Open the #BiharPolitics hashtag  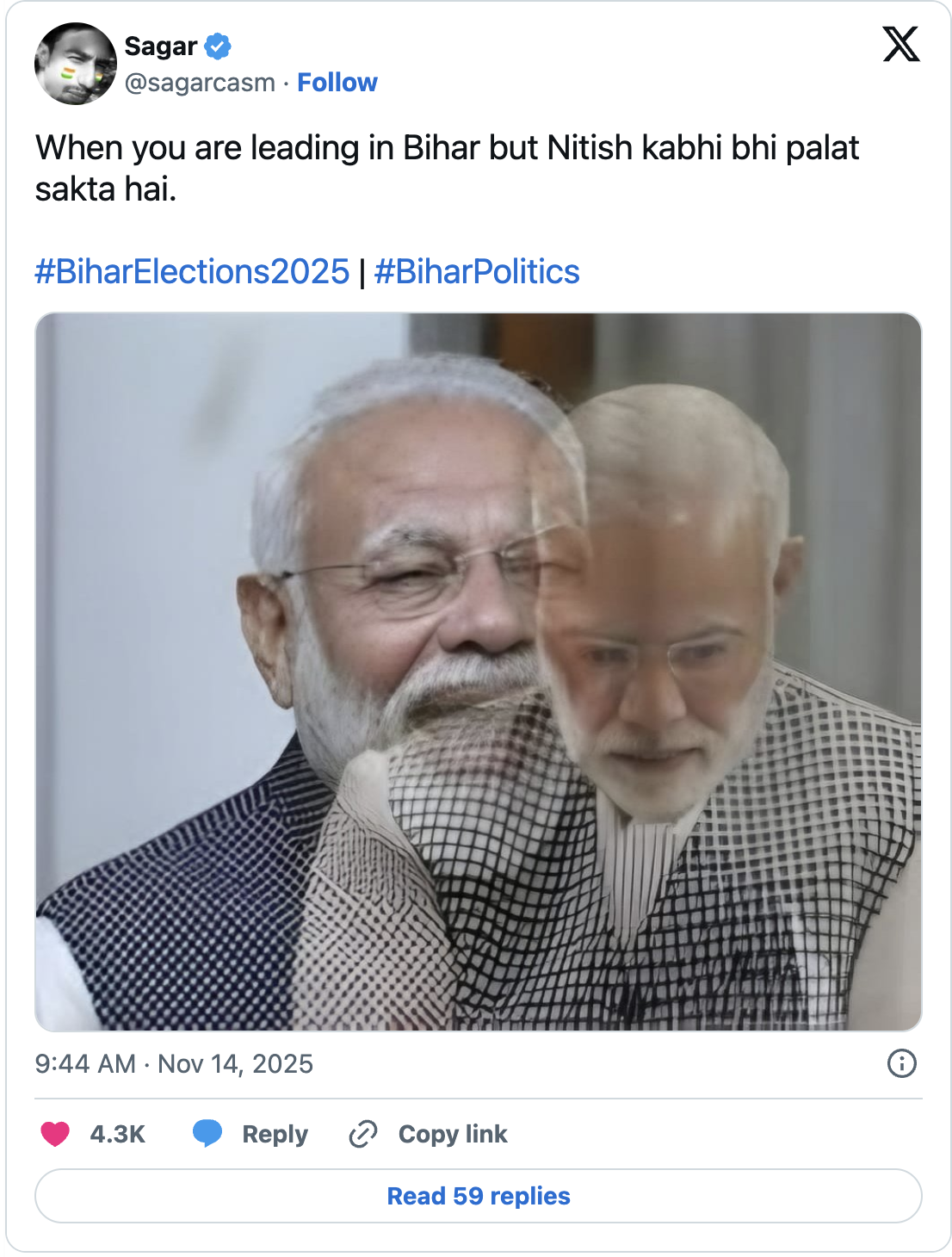tap(478, 271)
